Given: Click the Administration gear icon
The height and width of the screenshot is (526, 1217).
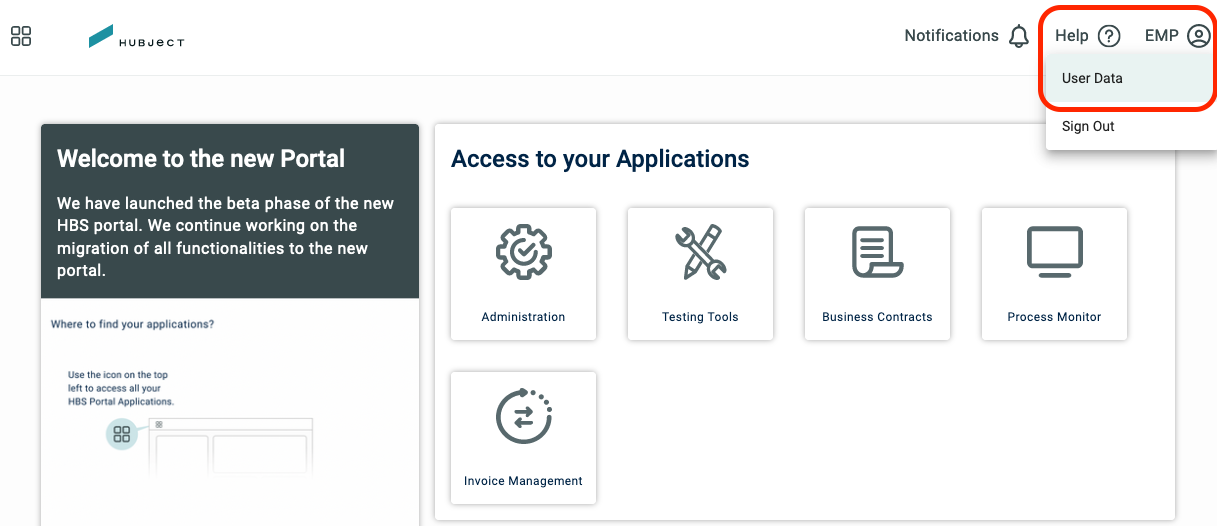Looking at the screenshot, I should 524,252.
